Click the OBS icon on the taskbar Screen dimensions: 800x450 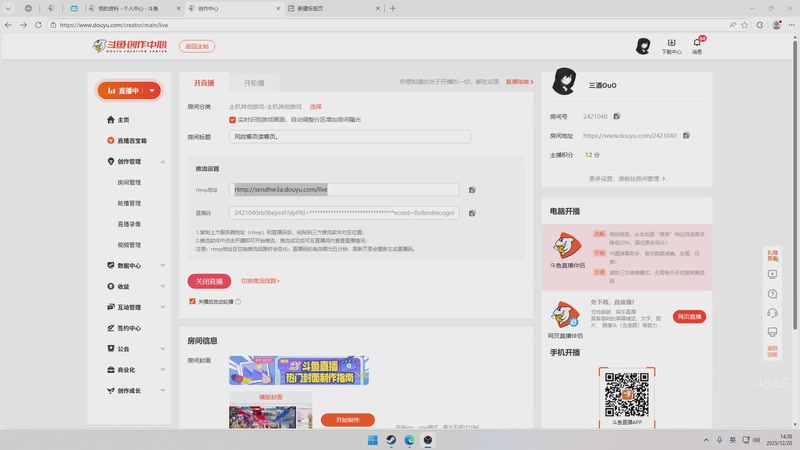point(428,440)
